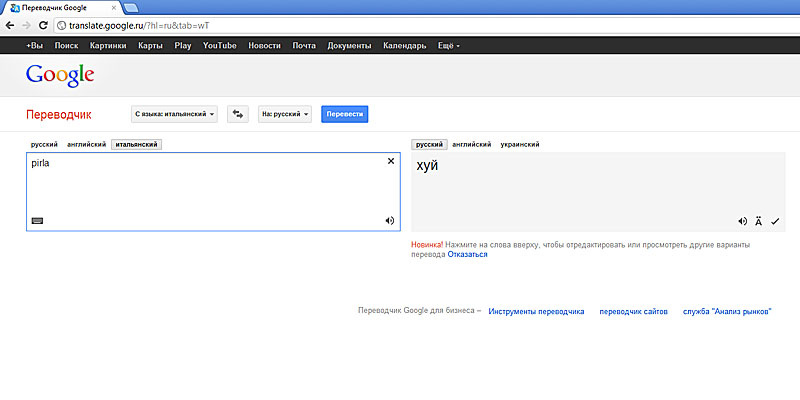
Task: Select английский as source language
Action: [x=85, y=145]
